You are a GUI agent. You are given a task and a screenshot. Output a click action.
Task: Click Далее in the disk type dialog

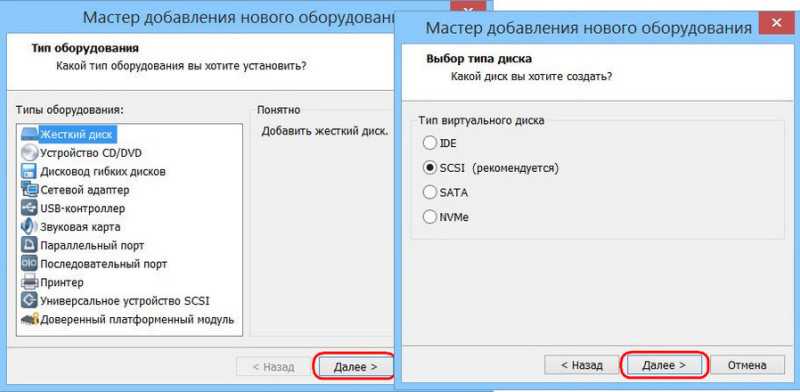coord(664,365)
